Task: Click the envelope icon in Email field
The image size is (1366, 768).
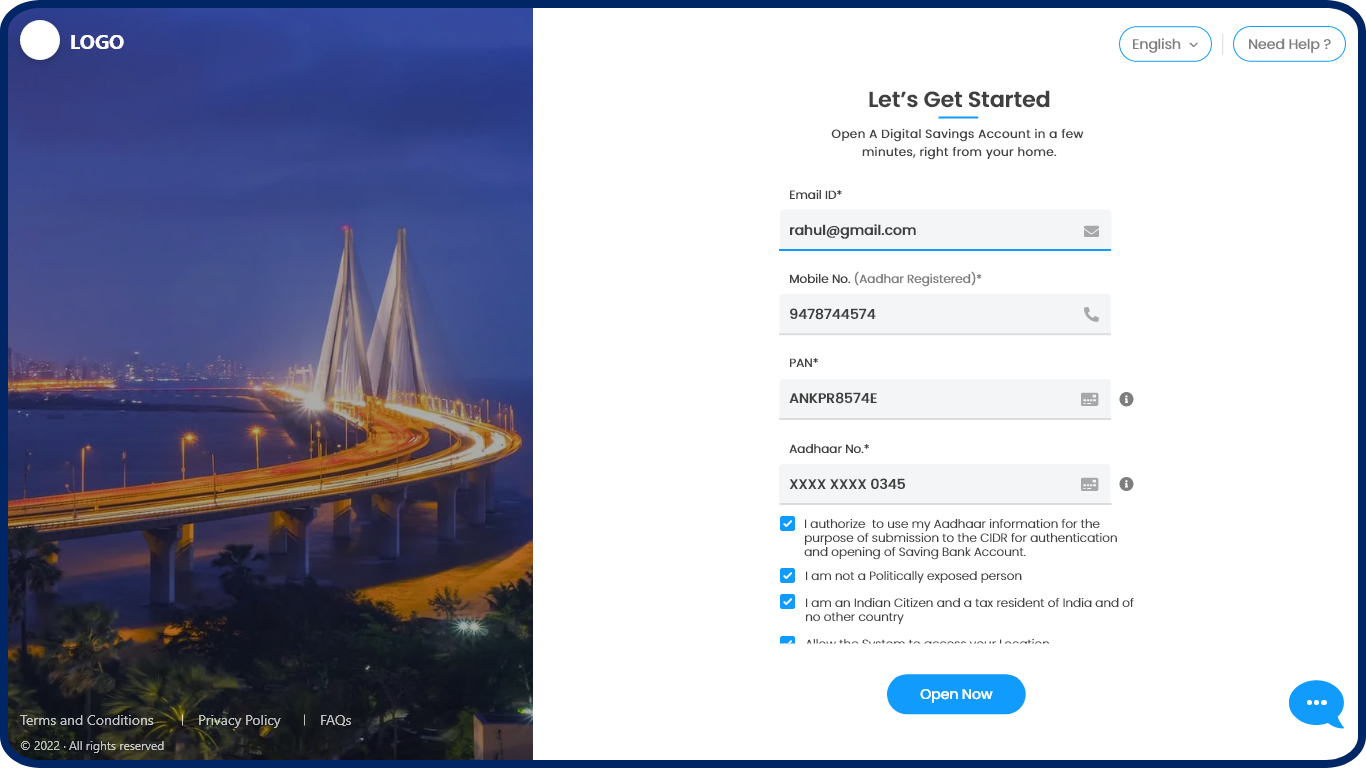Action: (x=1091, y=231)
